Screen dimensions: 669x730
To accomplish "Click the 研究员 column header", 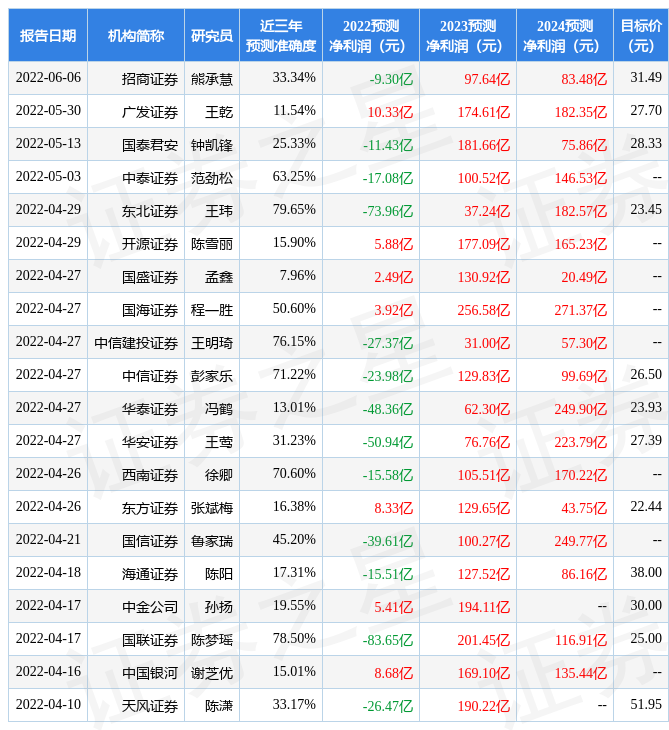I will [212, 35].
